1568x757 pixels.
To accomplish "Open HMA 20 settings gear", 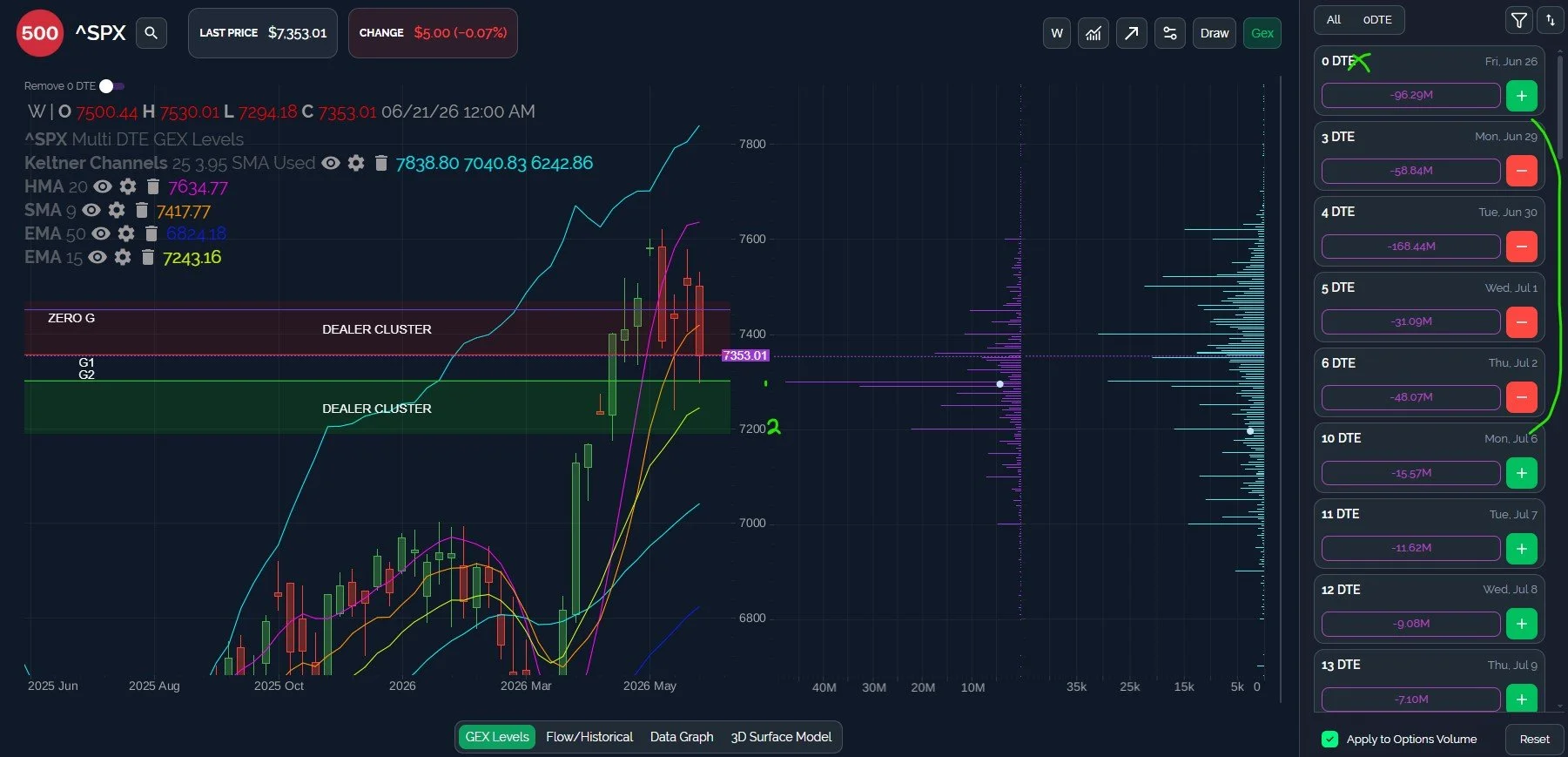I will (x=128, y=186).
